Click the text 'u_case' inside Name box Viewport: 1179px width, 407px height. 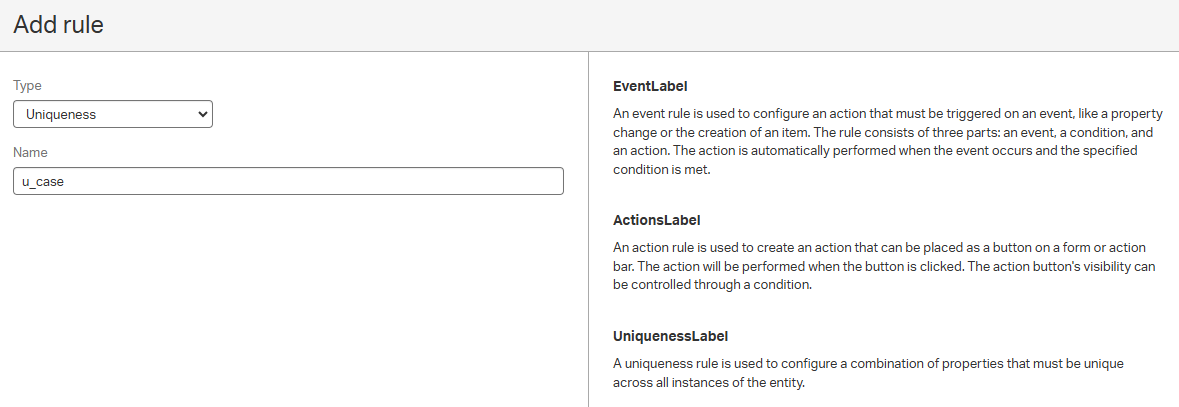pyautogui.click(x=43, y=182)
